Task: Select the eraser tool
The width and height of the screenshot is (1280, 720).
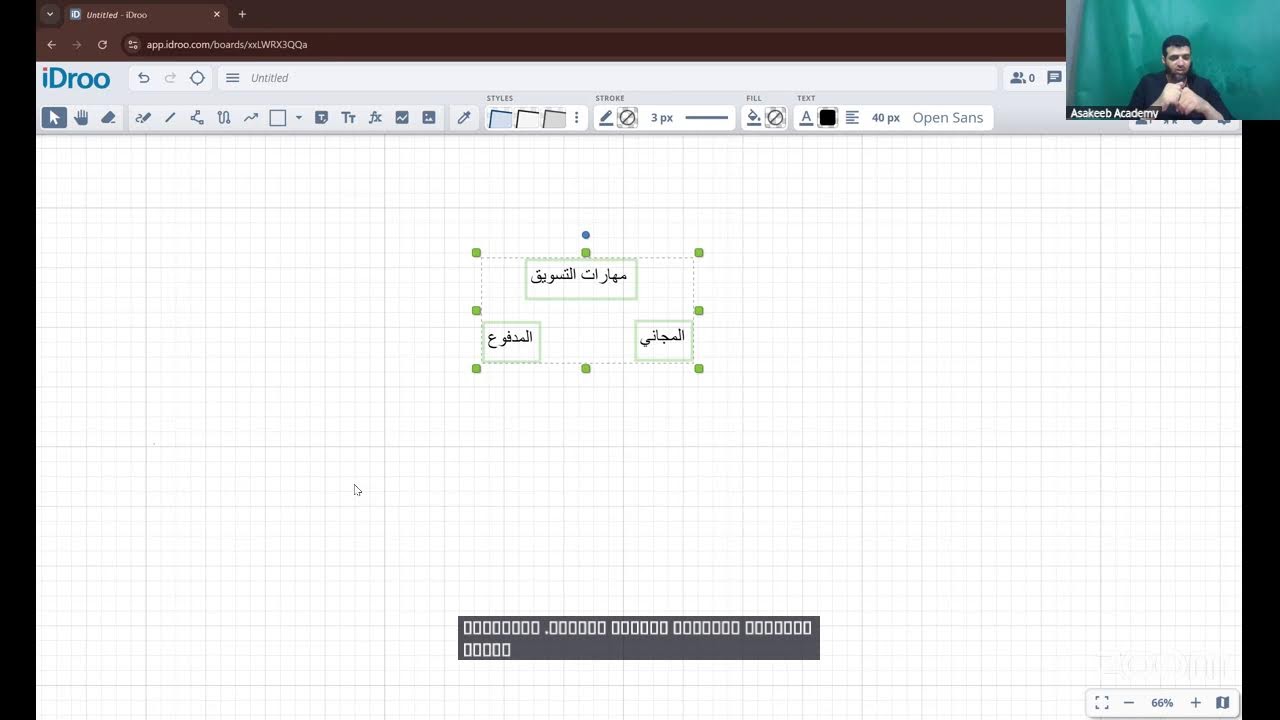Action: click(x=108, y=117)
